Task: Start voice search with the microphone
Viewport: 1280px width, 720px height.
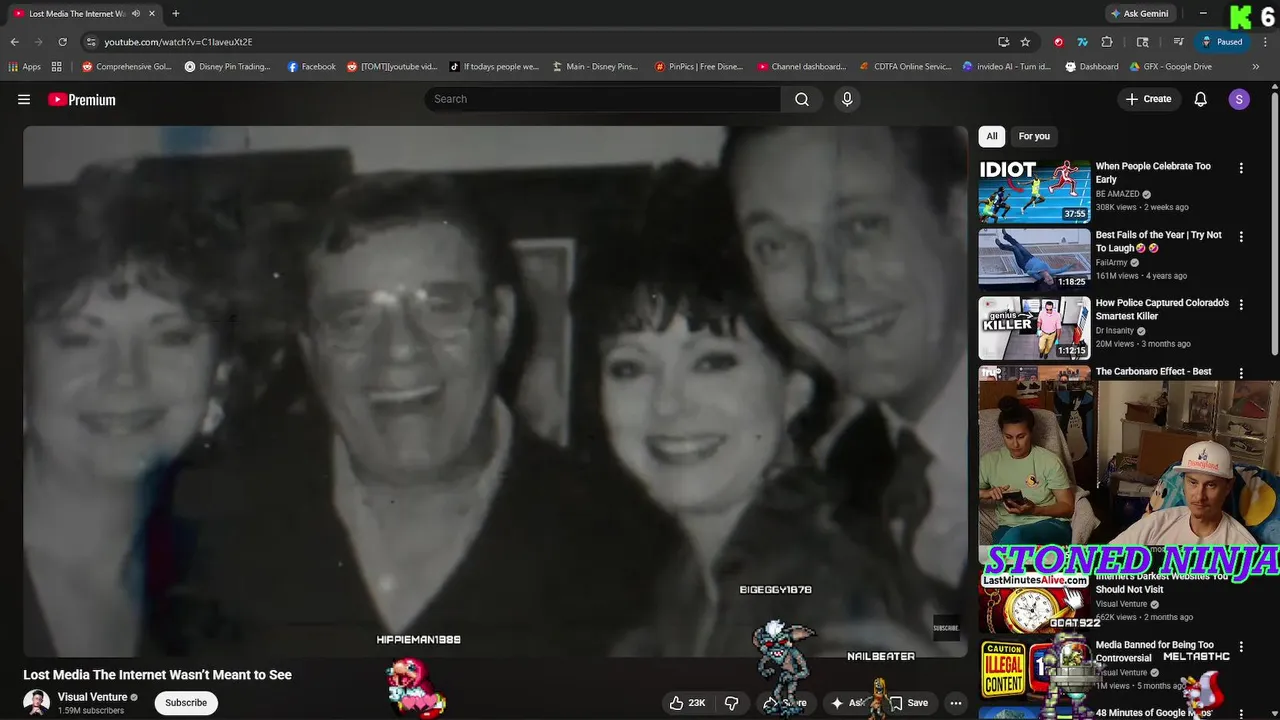Action: (847, 99)
